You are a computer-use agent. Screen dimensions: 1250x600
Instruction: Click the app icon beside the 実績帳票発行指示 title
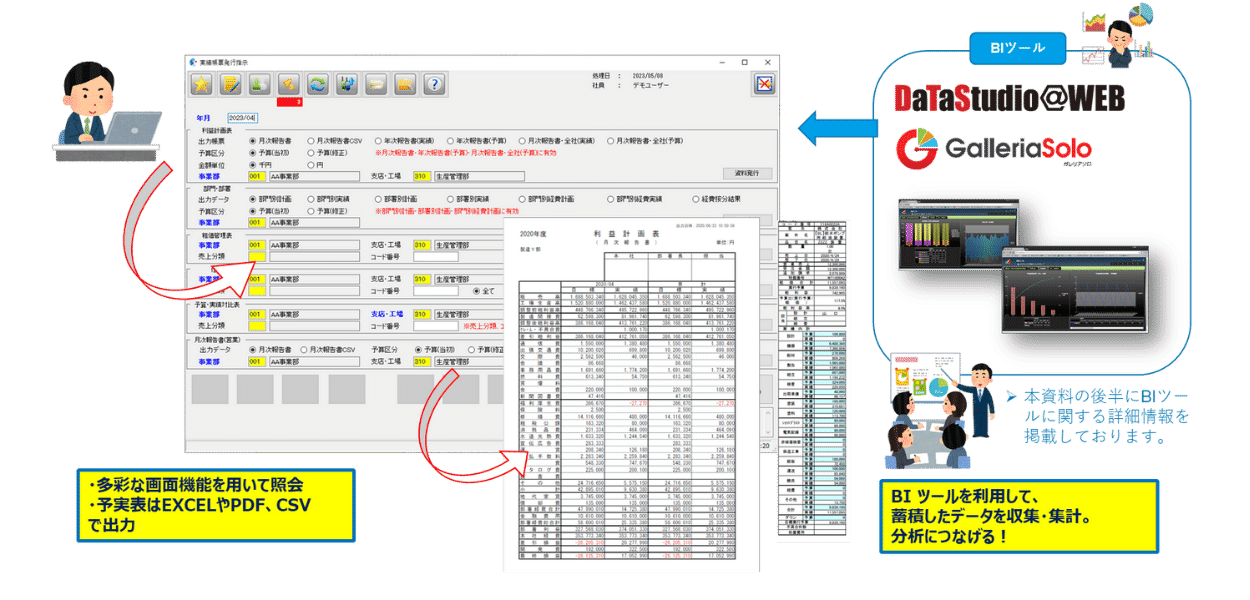coord(192,61)
